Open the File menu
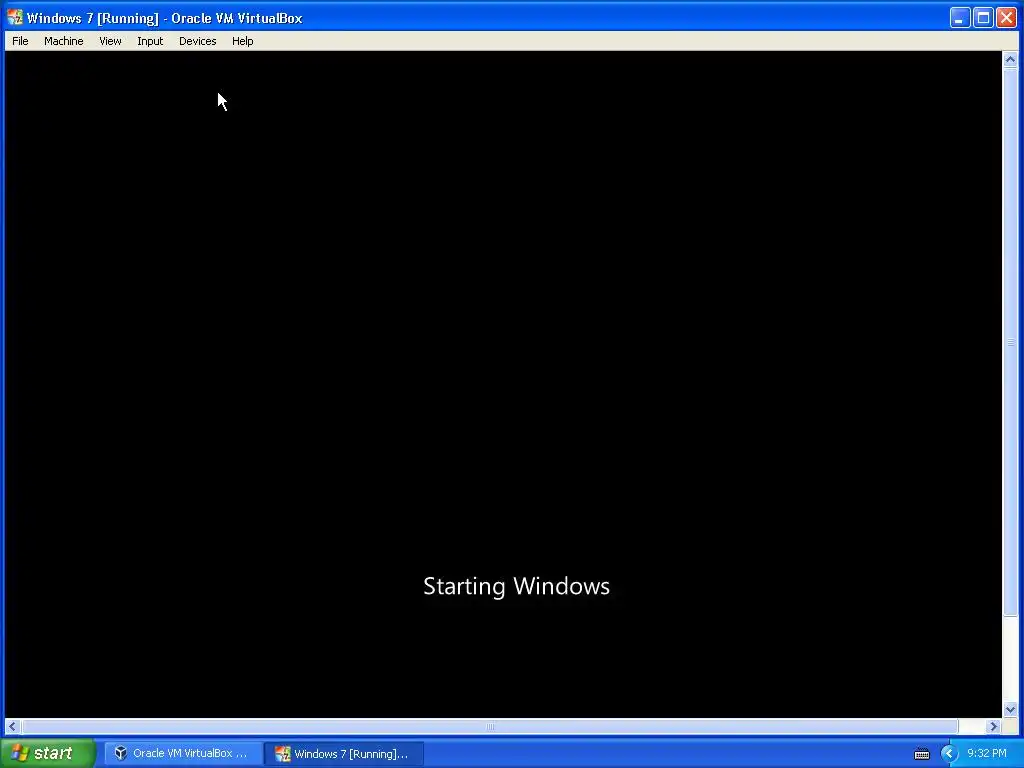 [x=20, y=41]
